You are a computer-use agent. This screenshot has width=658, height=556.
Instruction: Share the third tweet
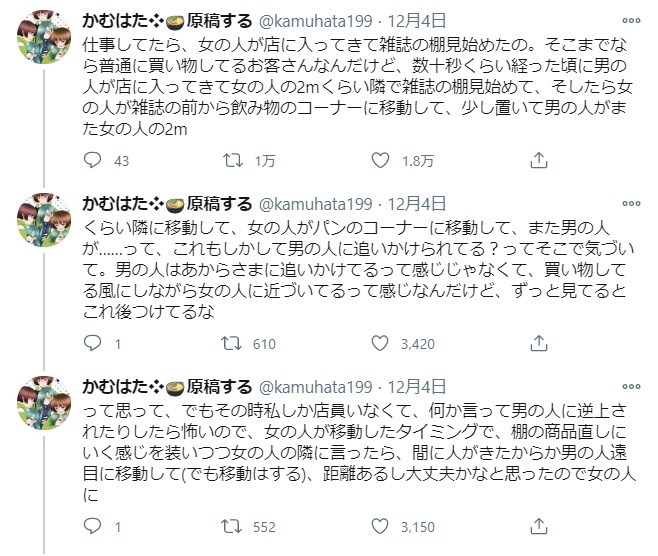pos(537,526)
